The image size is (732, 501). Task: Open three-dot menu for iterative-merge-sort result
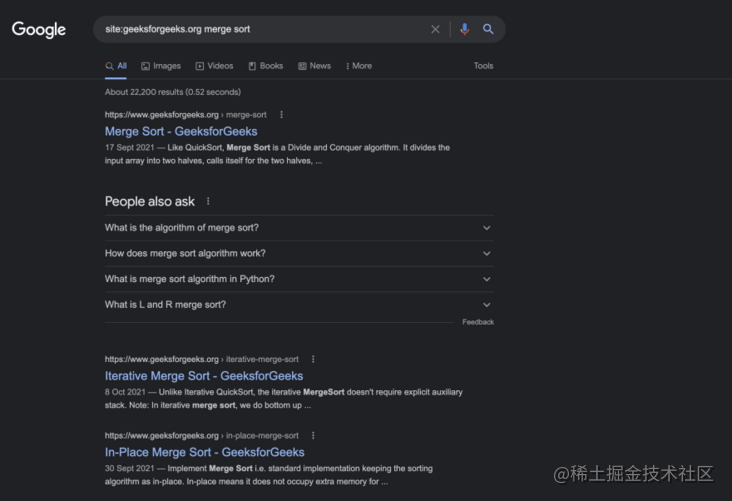[313, 359]
